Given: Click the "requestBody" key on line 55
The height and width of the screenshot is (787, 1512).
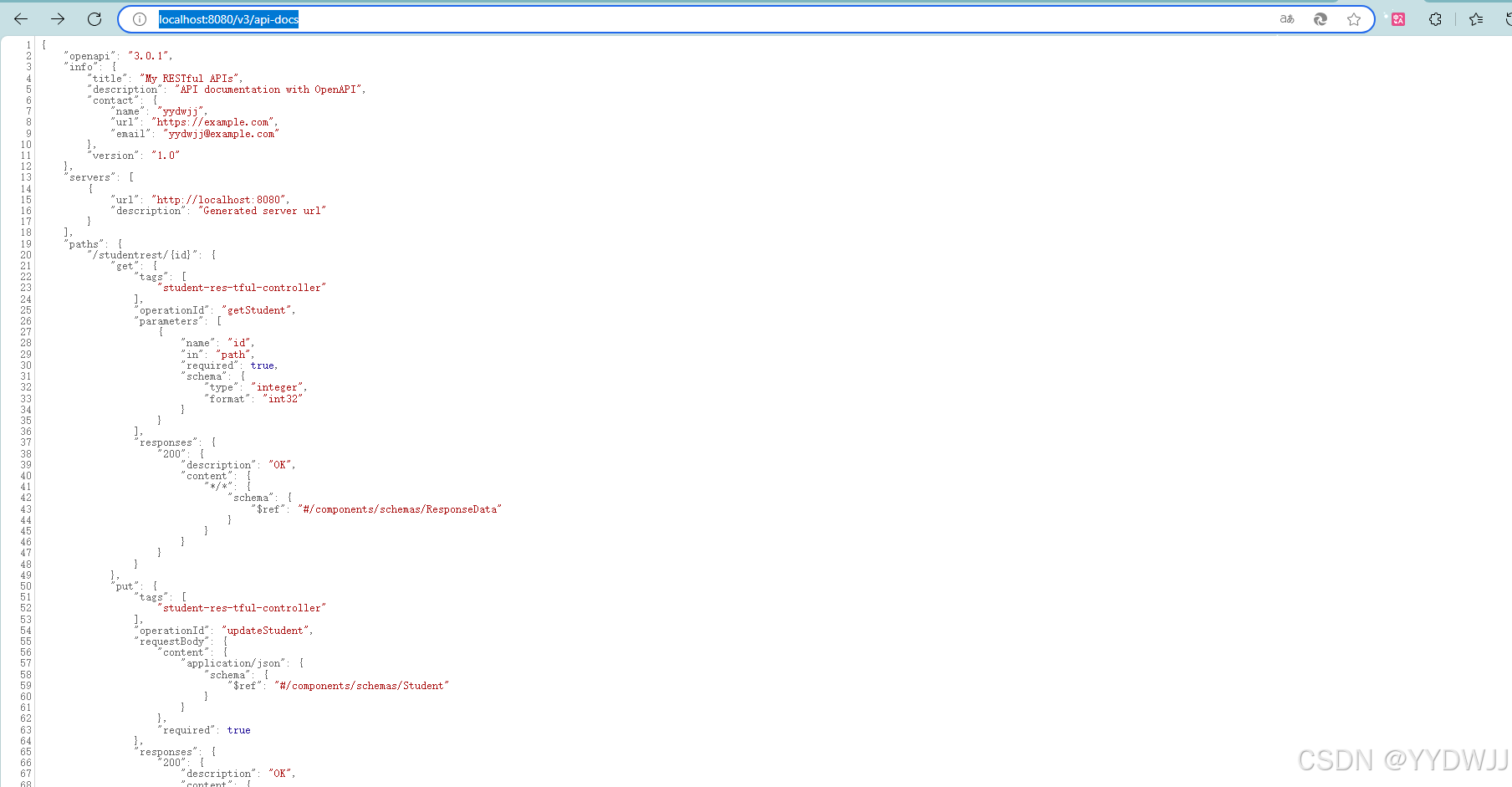Looking at the screenshot, I should click(172, 641).
